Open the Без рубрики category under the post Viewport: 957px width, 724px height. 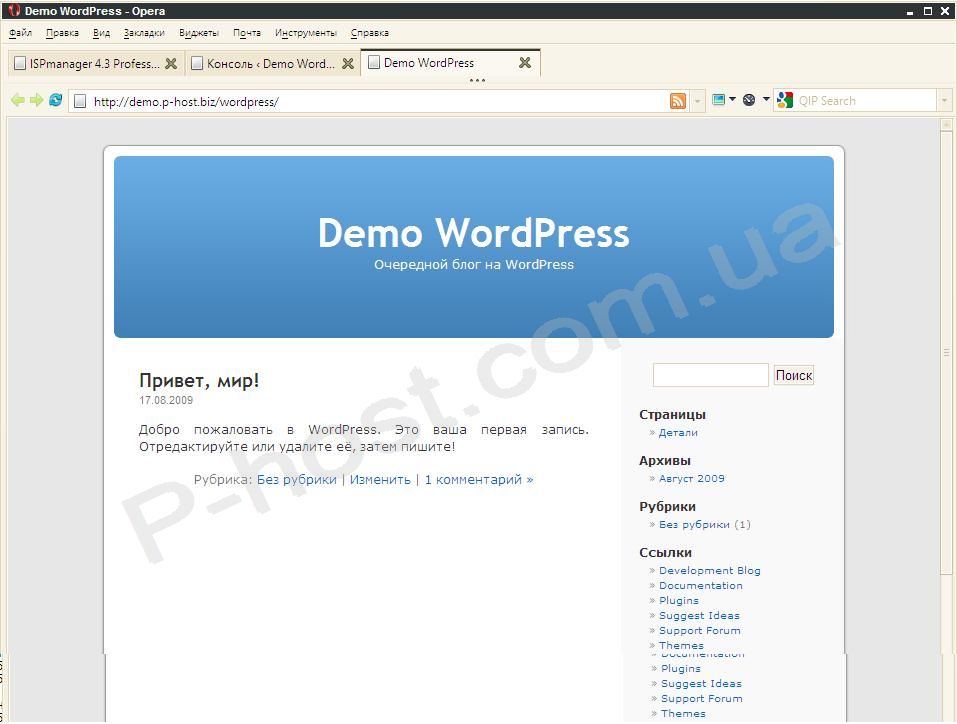click(x=297, y=479)
